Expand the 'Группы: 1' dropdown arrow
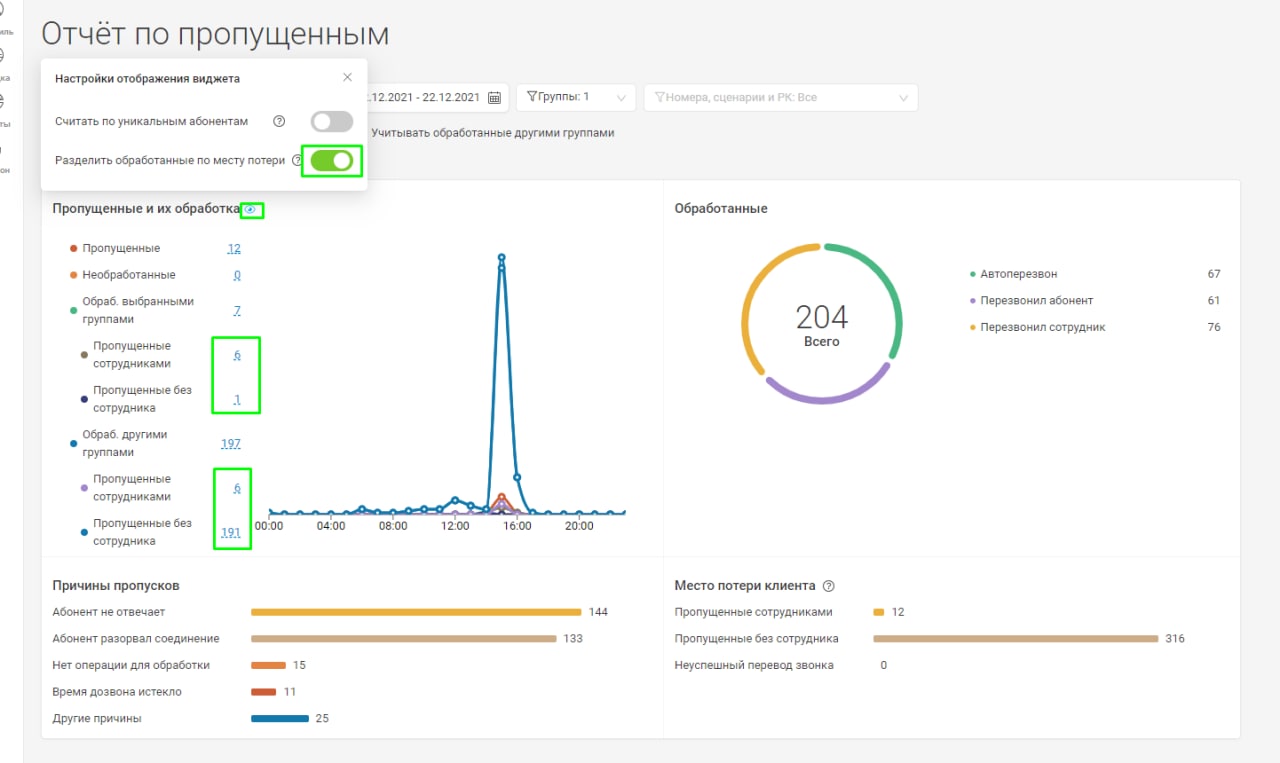 click(621, 98)
